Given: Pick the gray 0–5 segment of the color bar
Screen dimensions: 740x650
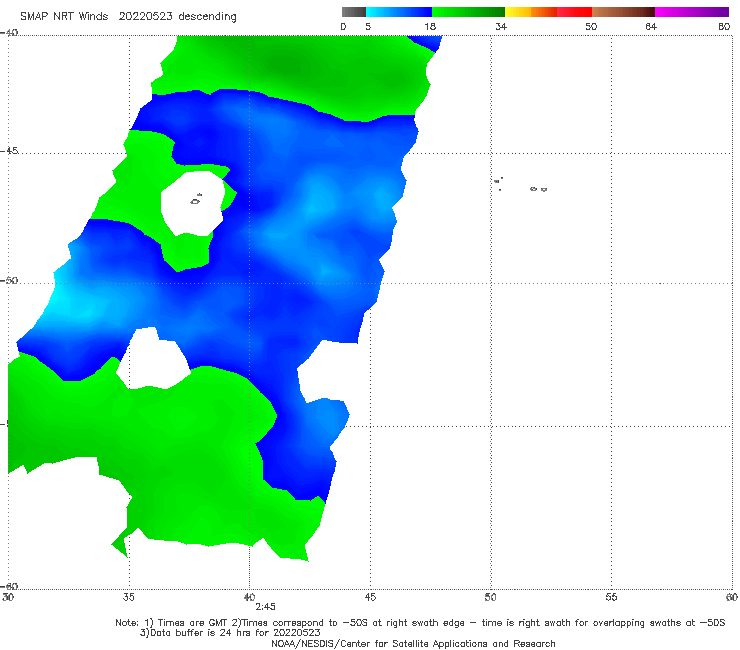Looking at the screenshot, I should [354, 12].
